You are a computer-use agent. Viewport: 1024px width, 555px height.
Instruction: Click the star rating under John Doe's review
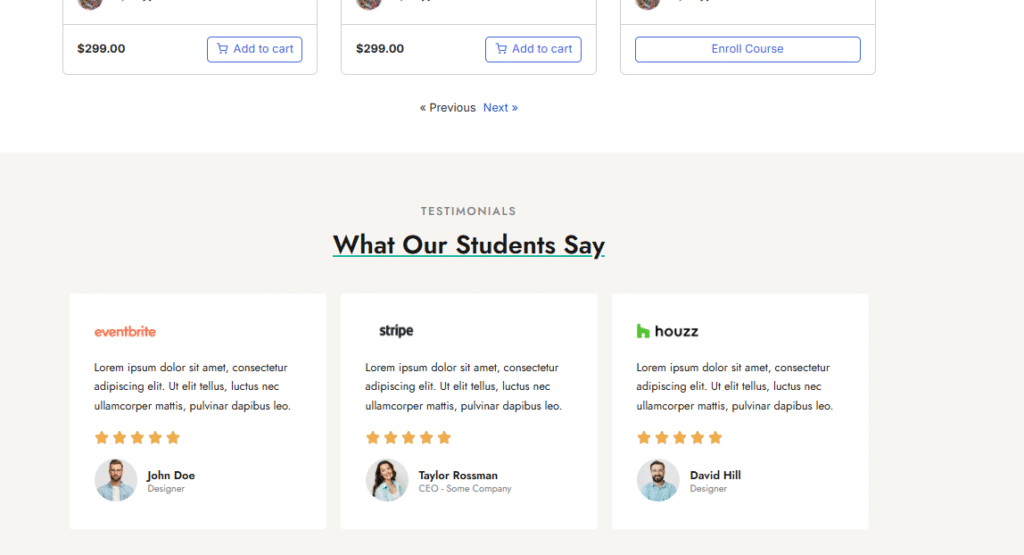137,438
